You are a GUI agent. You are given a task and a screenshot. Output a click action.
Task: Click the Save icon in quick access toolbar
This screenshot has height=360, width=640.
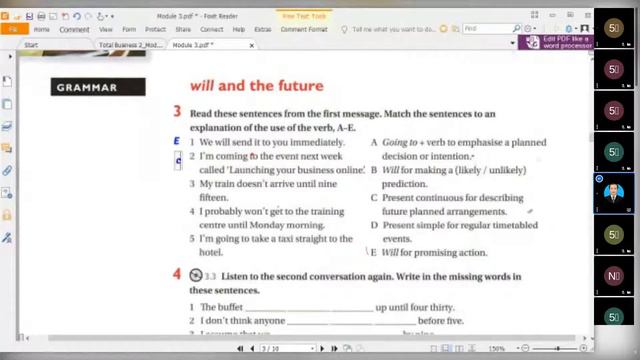pyautogui.click(x=29, y=16)
